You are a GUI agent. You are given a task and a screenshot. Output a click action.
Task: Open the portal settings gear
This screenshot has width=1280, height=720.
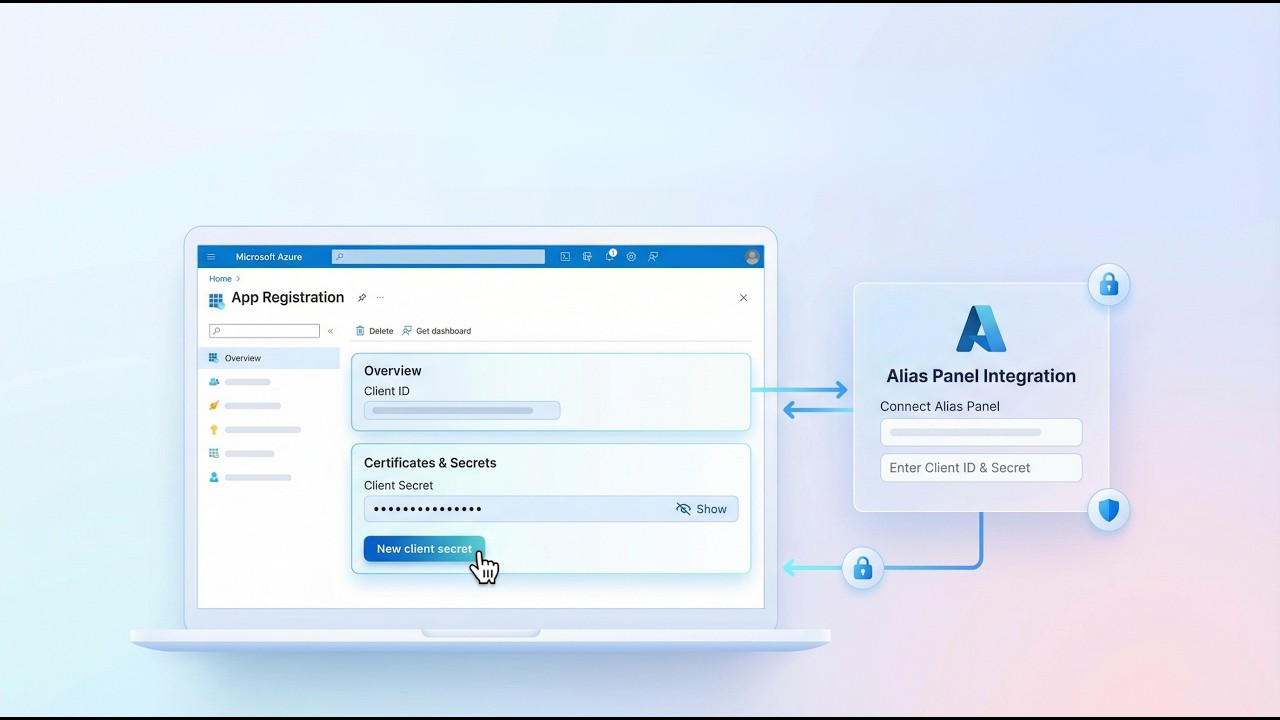[x=631, y=257]
